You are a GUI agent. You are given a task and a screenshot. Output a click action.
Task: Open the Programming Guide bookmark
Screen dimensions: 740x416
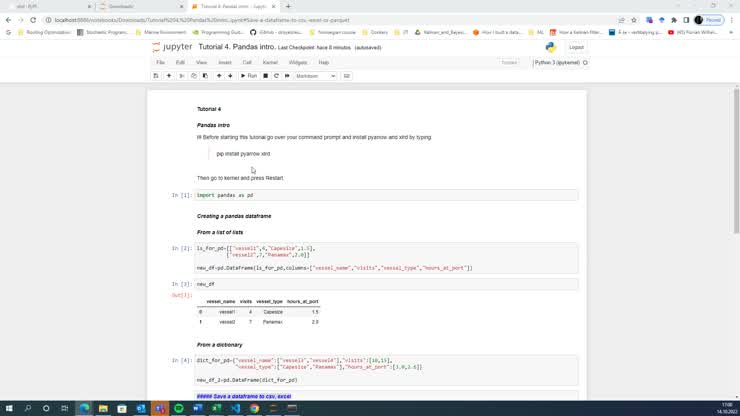[218, 33]
